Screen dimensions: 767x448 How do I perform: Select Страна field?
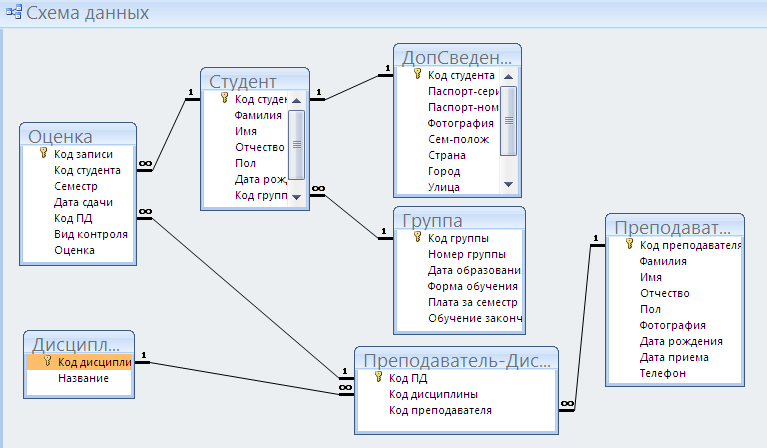449,156
